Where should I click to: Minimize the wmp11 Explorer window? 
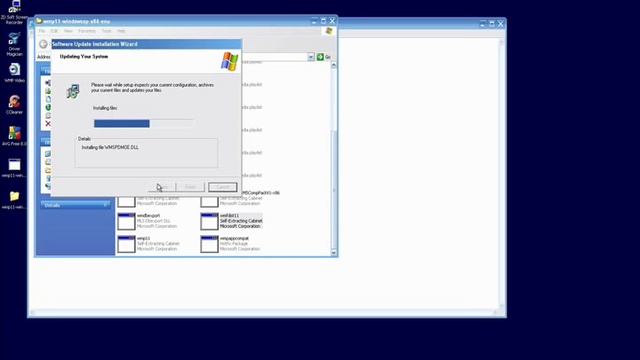[314, 21]
